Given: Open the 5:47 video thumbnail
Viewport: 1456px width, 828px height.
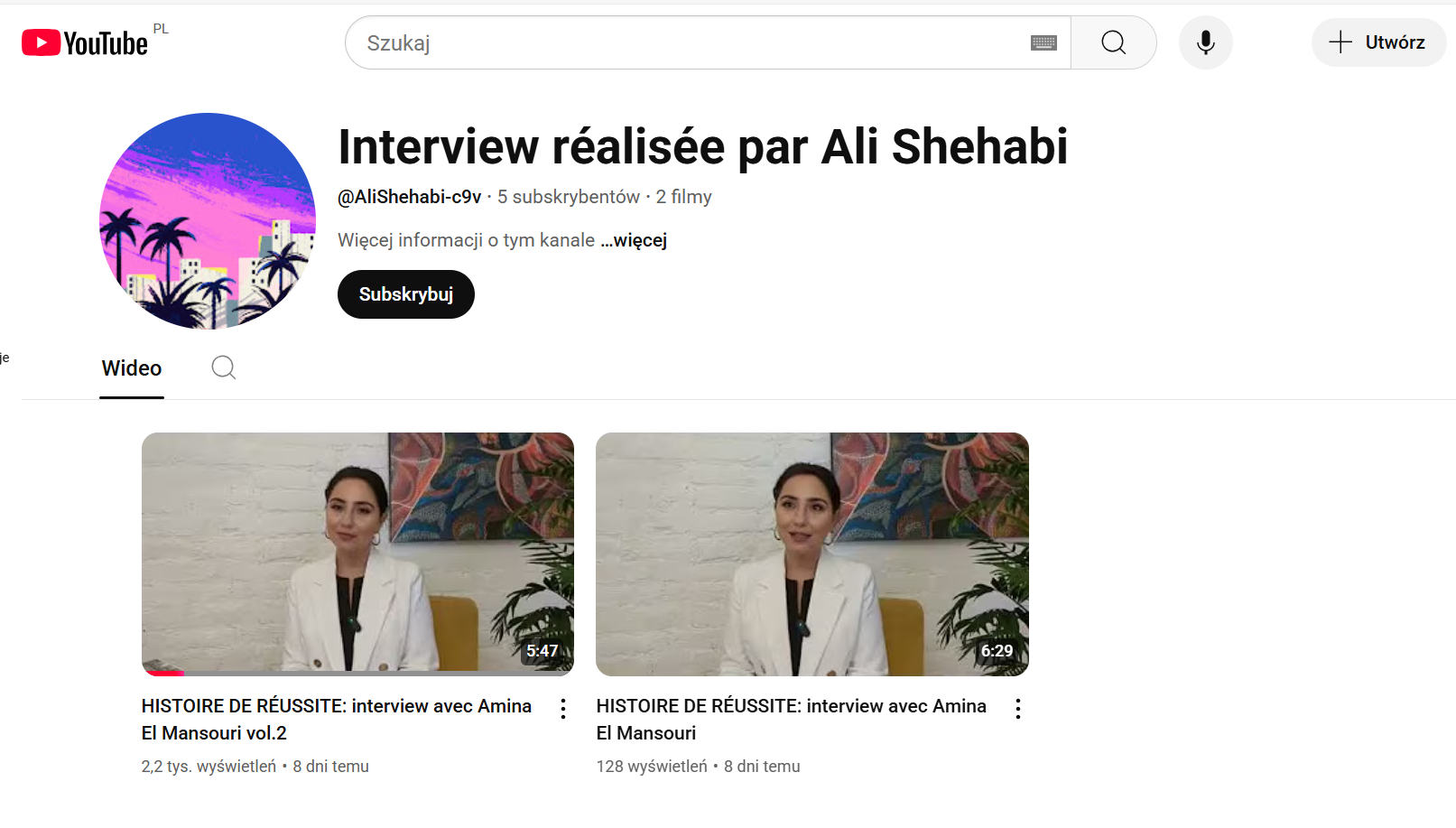Looking at the screenshot, I should tap(357, 554).
